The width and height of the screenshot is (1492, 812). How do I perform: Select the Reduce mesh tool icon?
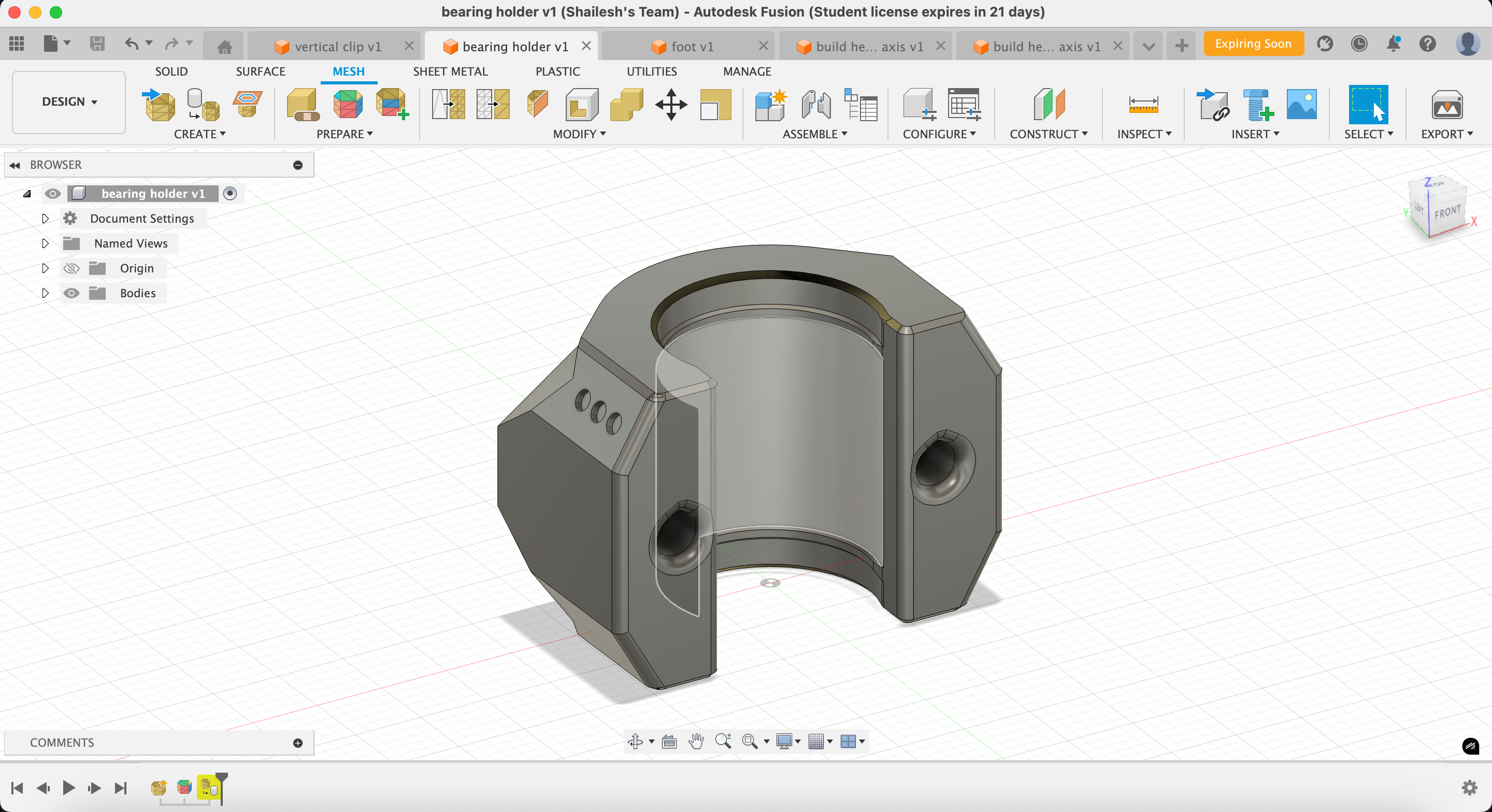pyautogui.click(x=493, y=104)
